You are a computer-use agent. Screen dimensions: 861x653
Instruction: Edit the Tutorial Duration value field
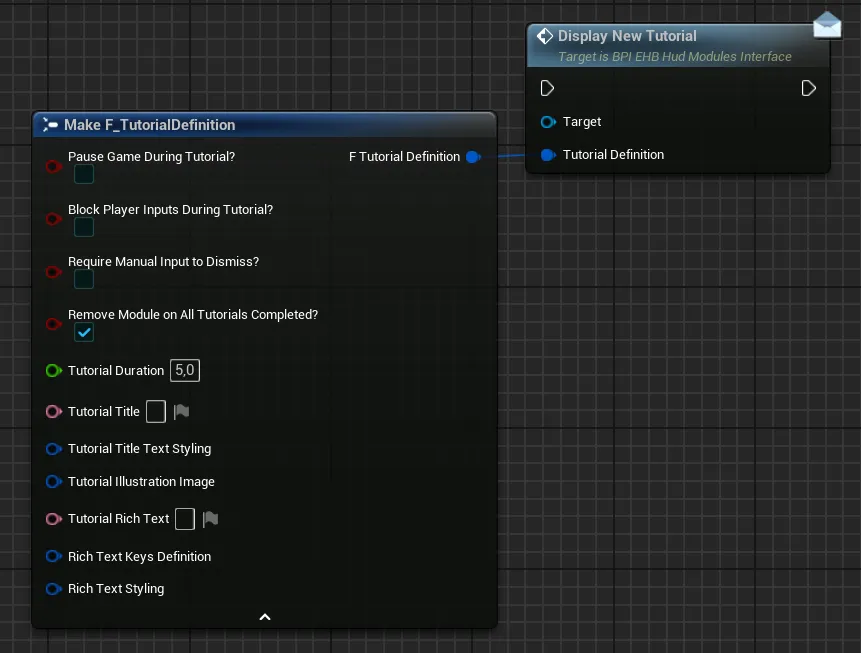[x=185, y=370]
